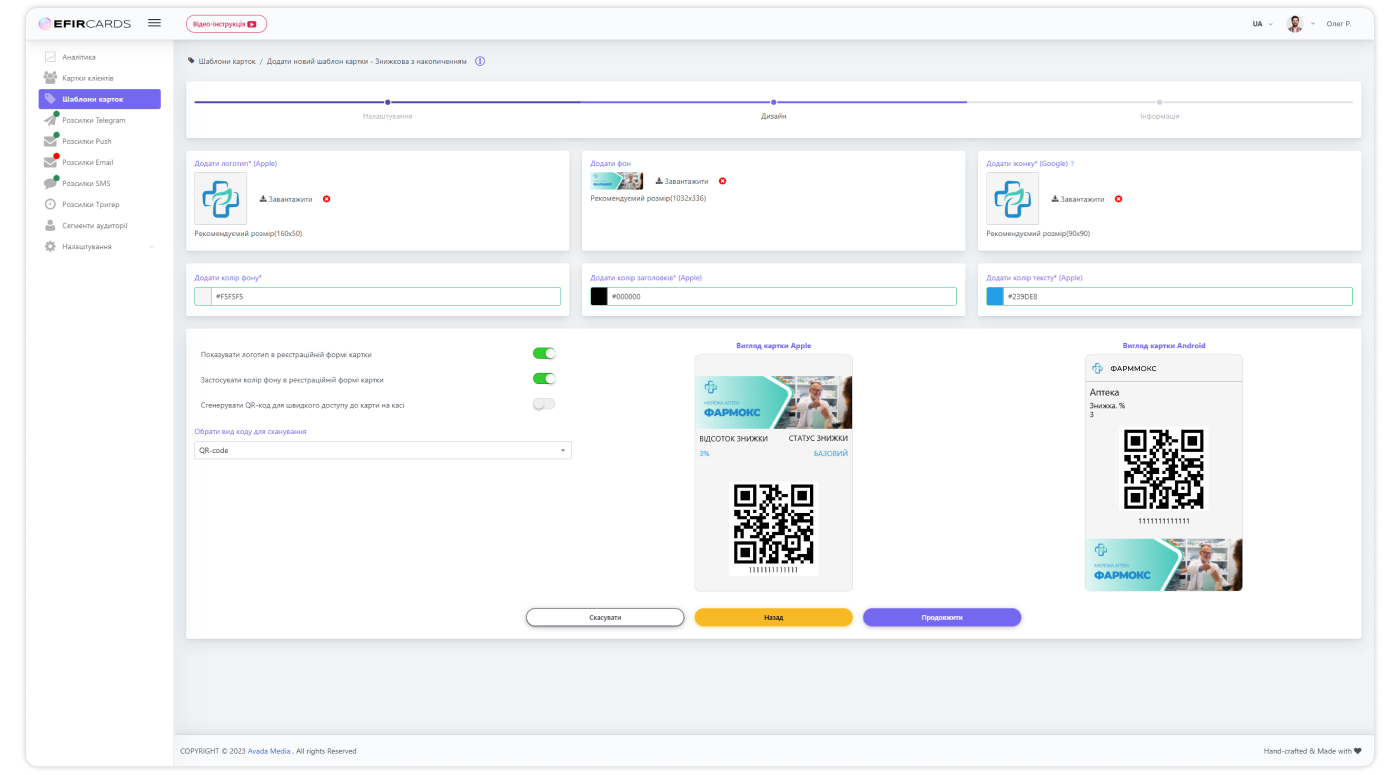
Task: Click the Avada Media footer link
Action: (x=269, y=750)
